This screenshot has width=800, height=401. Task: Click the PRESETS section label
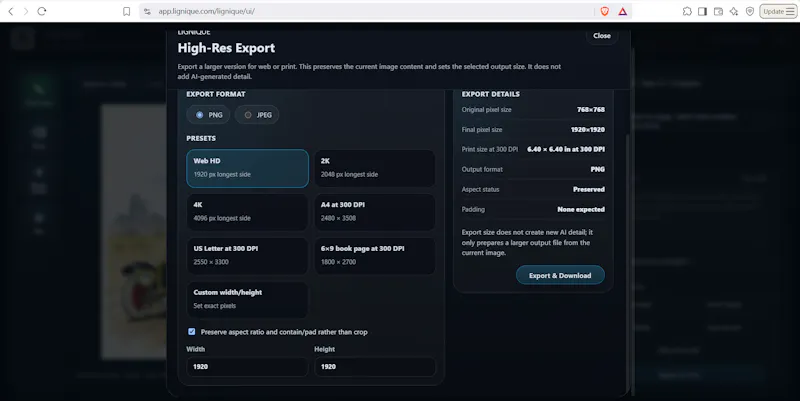(x=201, y=138)
